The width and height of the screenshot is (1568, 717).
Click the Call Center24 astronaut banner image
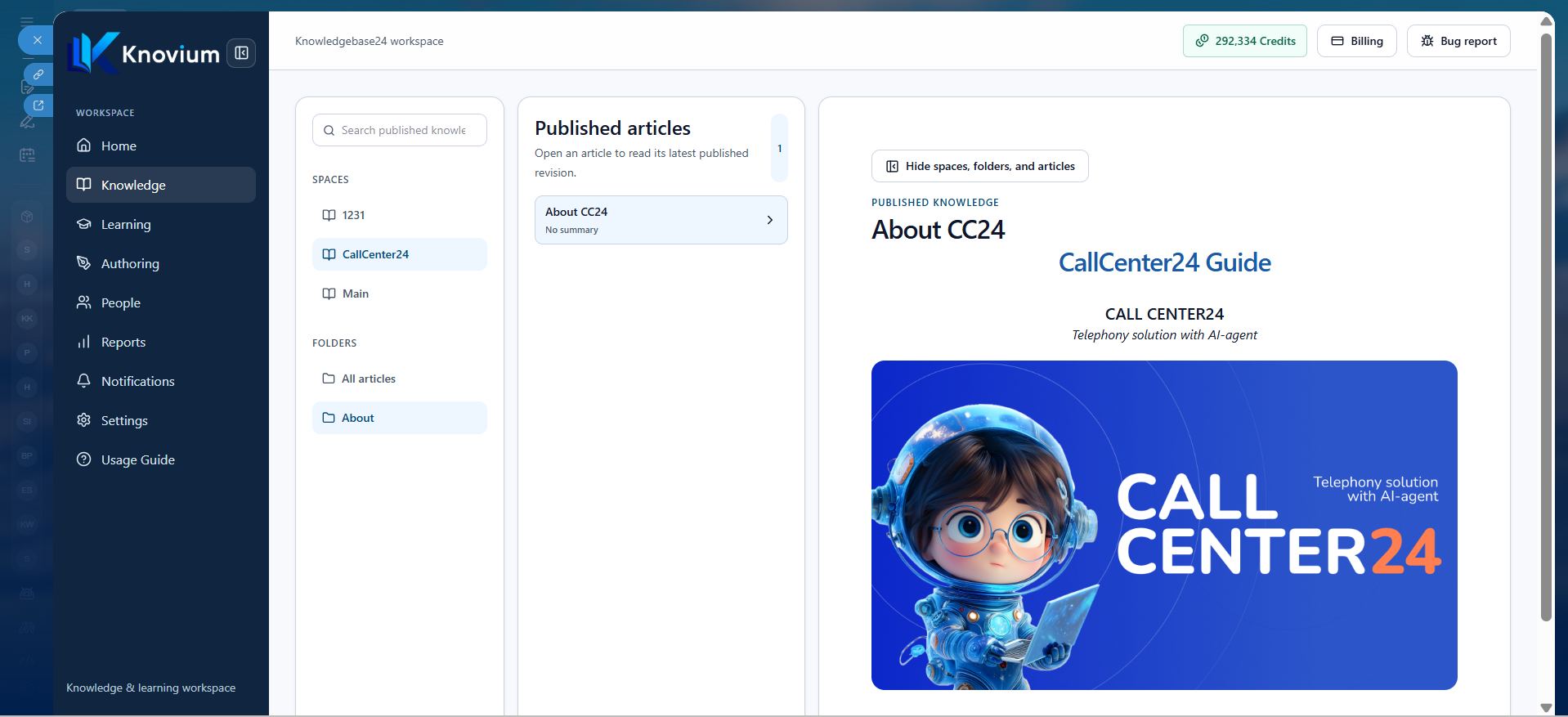tap(1164, 525)
